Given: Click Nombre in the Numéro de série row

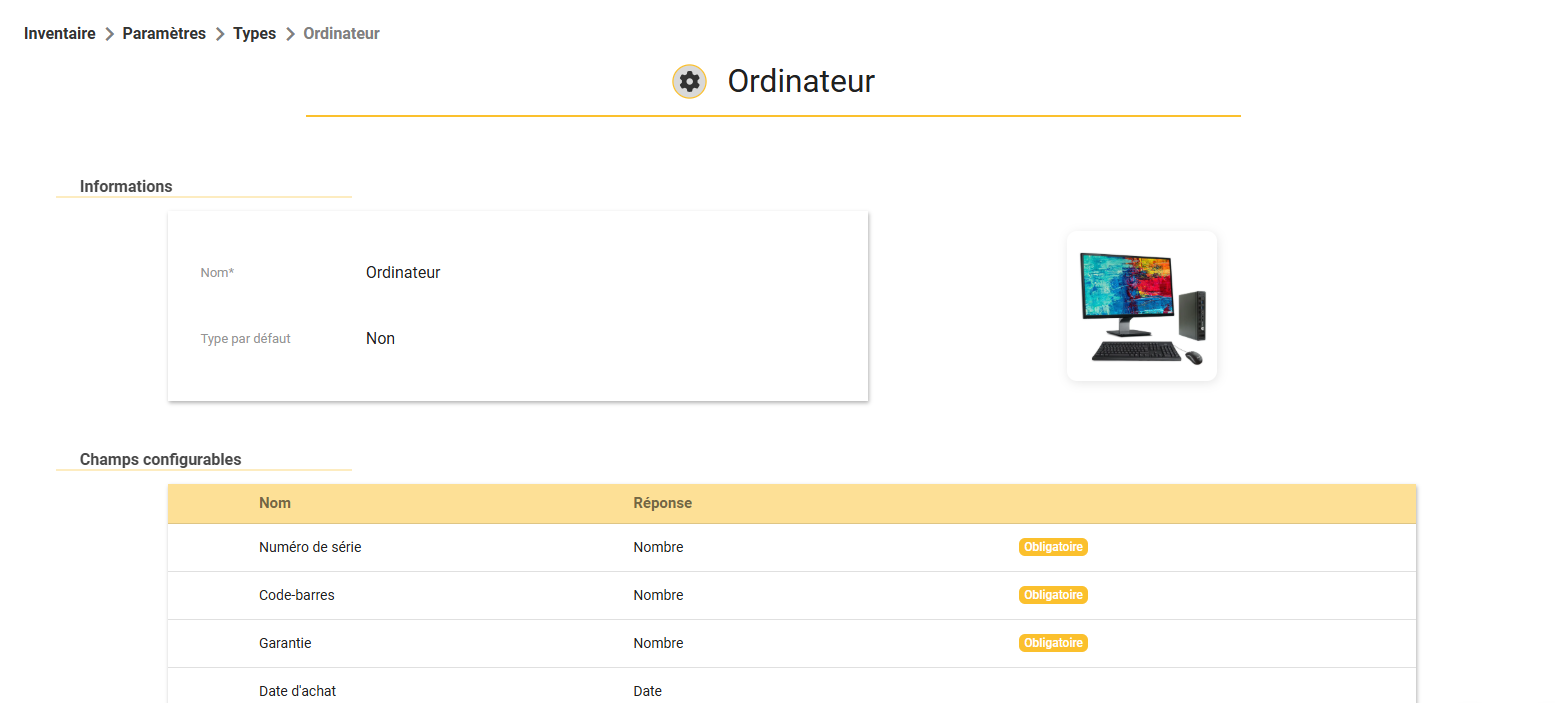Looking at the screenshot, I should 659,547.
